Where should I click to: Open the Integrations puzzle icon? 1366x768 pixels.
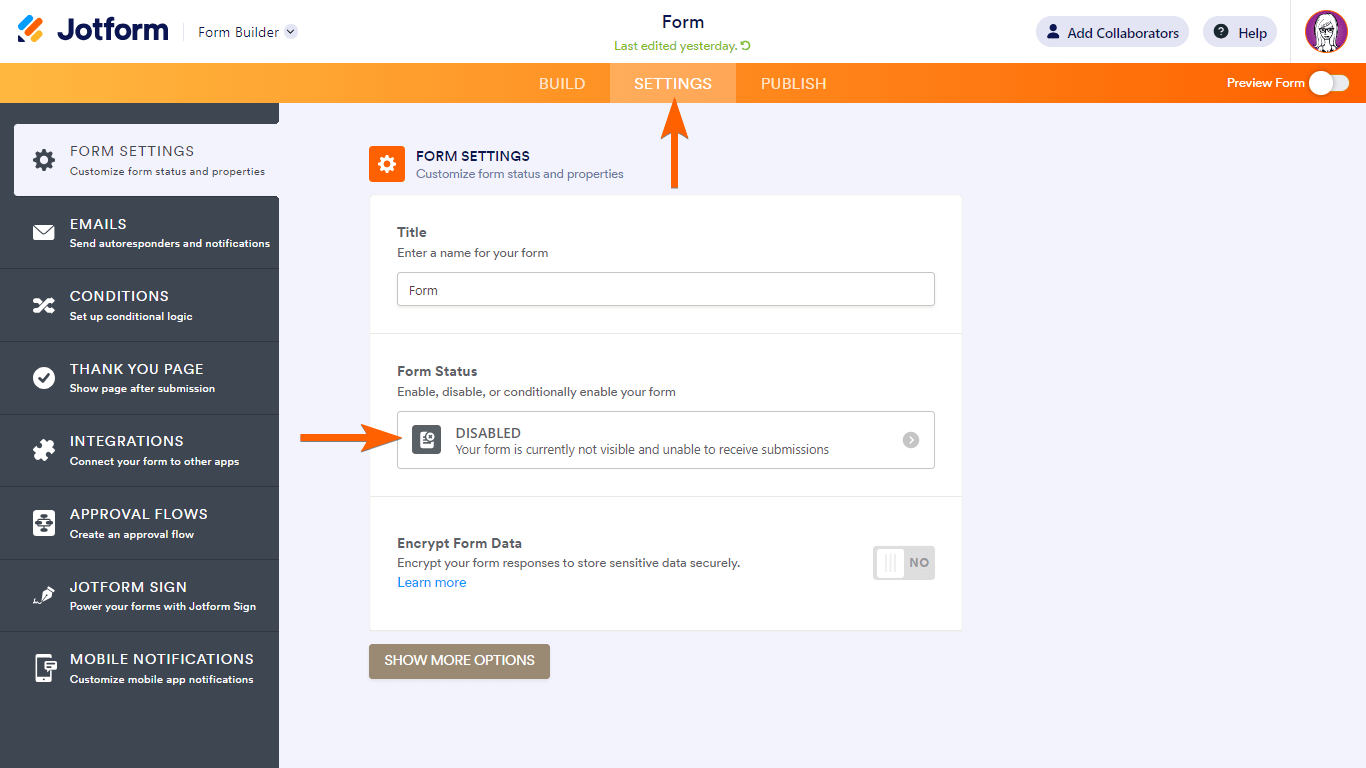tap(43, 450)
